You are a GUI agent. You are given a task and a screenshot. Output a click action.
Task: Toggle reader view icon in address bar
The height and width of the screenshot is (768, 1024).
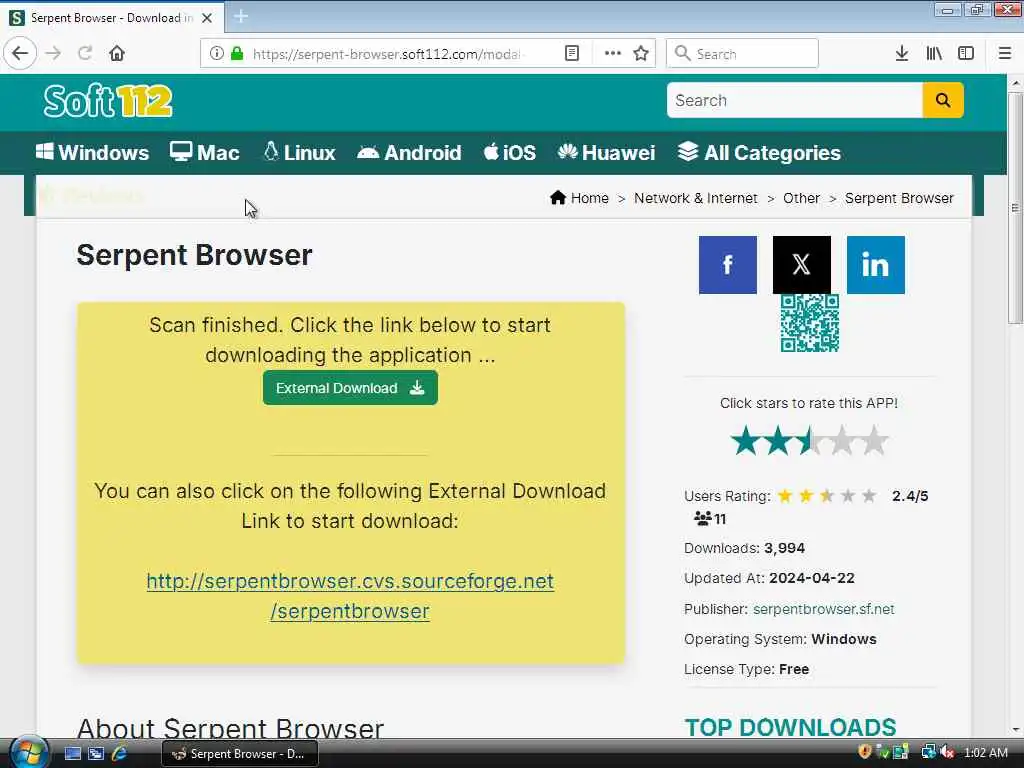click(571, 54)
